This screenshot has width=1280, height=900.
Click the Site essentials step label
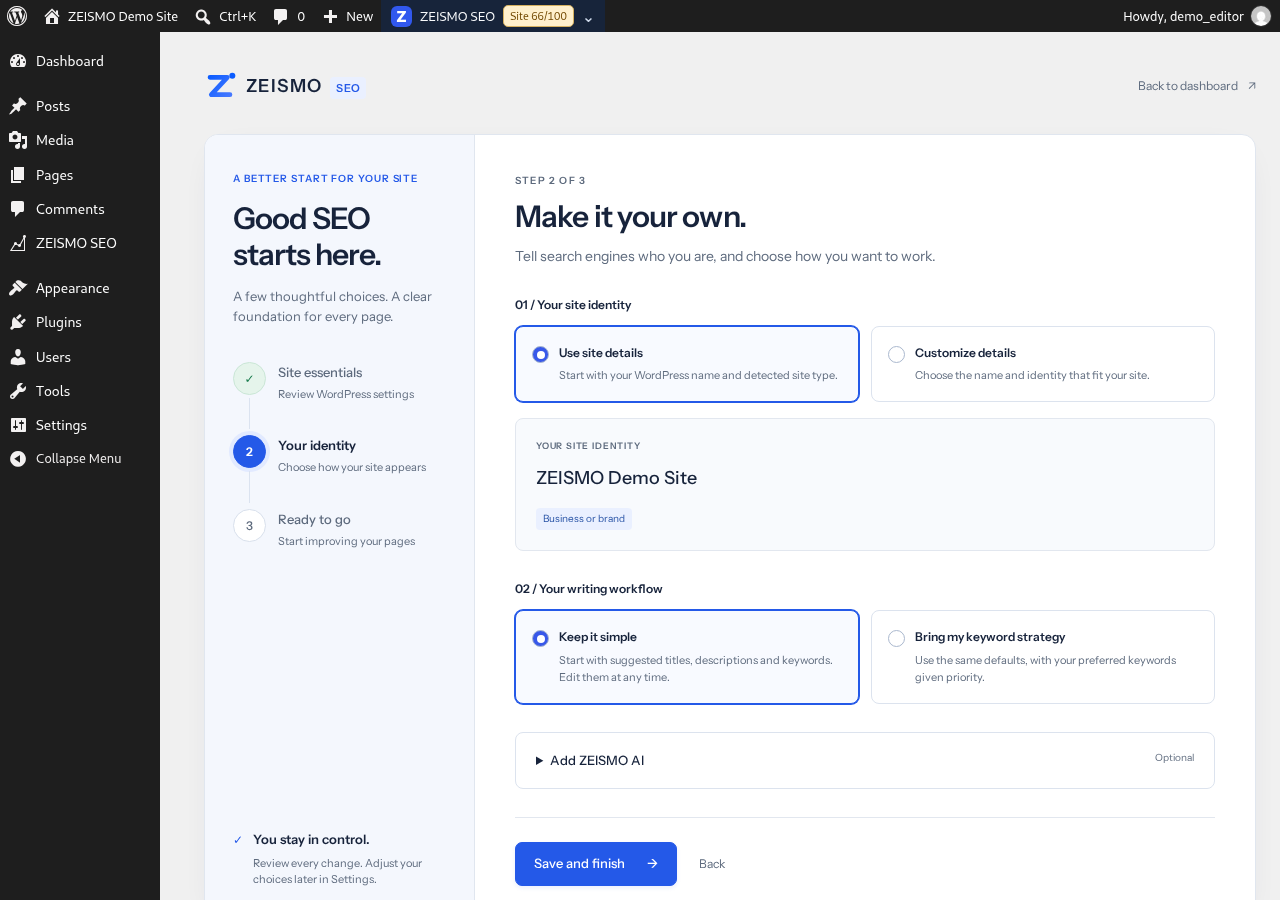pyautogui.click(x=320, y=372)
